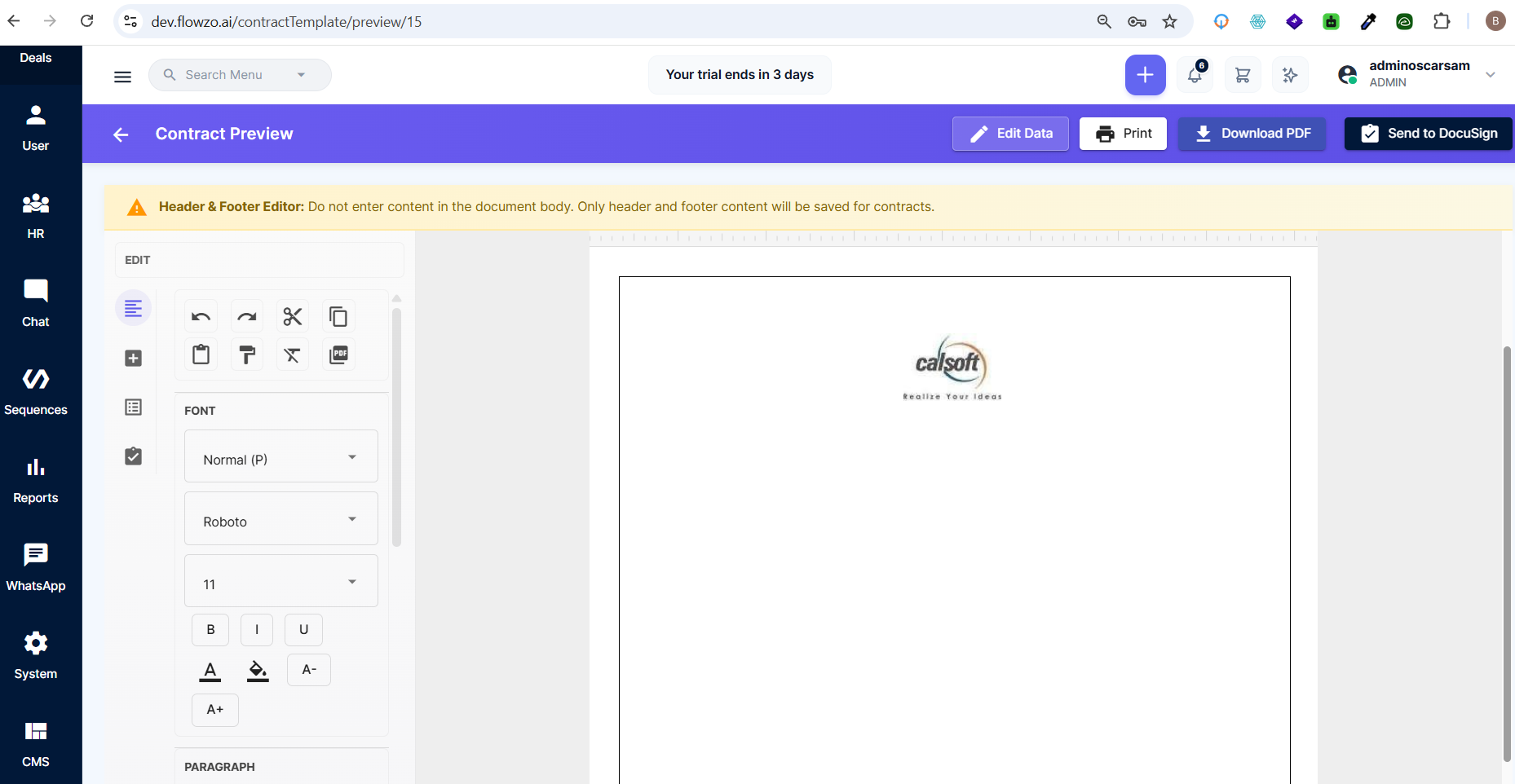Open the notifications bell

pos(1195,75)
